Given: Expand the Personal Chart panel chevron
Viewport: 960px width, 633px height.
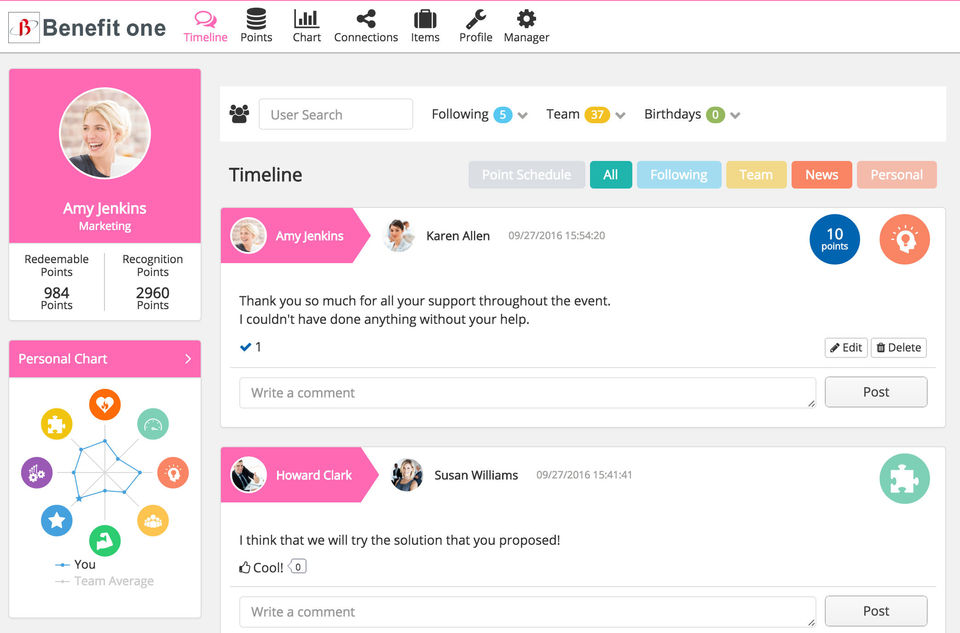Looking at the screenshot, I should click(188, 359).
